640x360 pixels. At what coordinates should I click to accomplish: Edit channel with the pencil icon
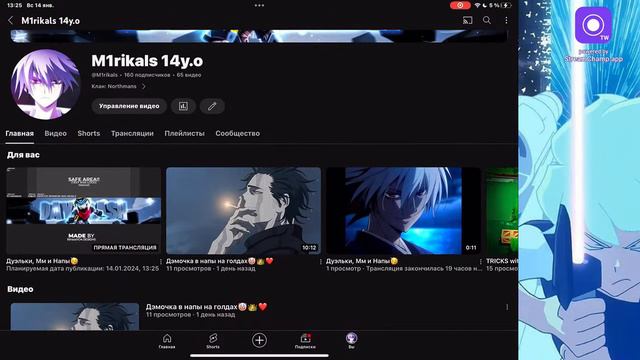[x=212, y=106]
